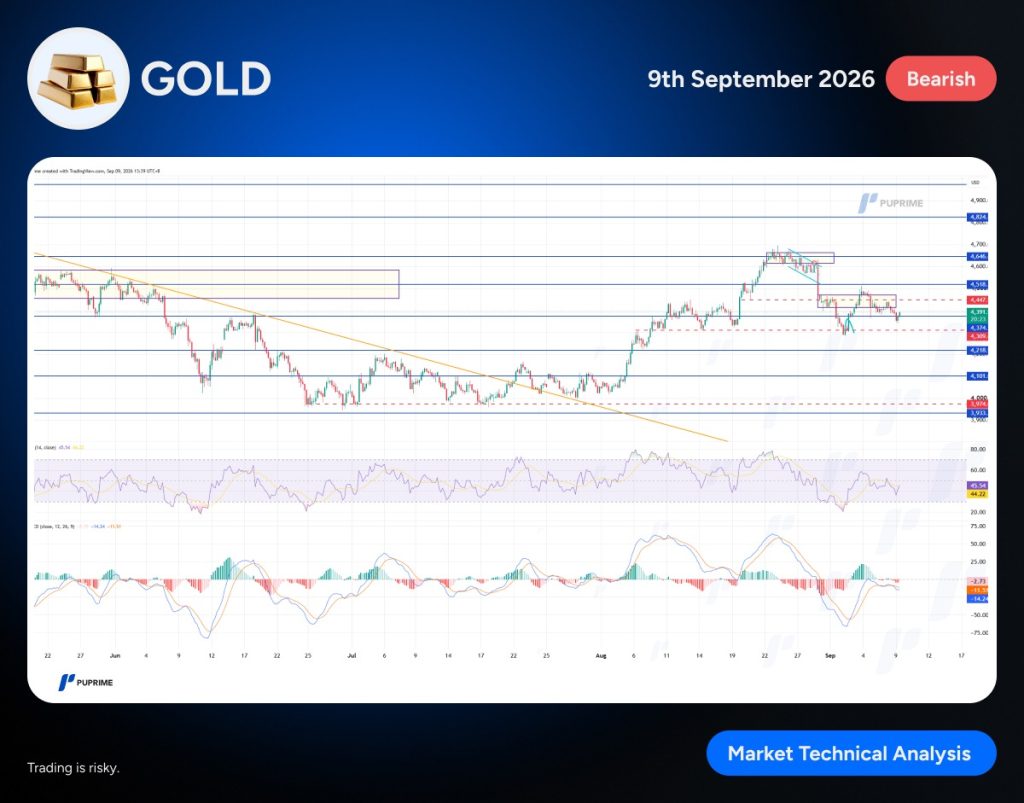This screenshot has height=803, width=1024.
Task: Click the blue 4,218 price label
Action: (978, 351)
